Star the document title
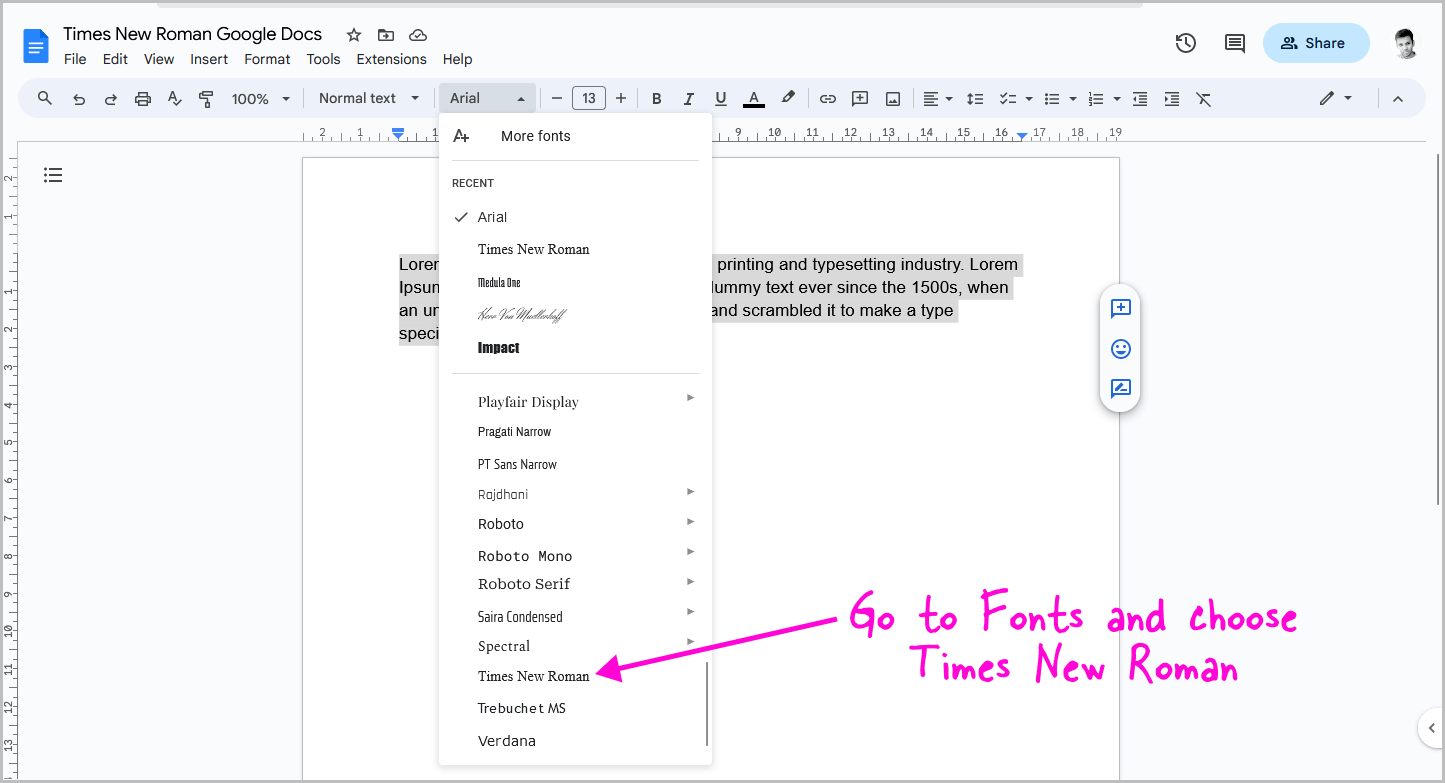Image resolution: width=1445 pixels, height=783 pixels. (353, 35)
